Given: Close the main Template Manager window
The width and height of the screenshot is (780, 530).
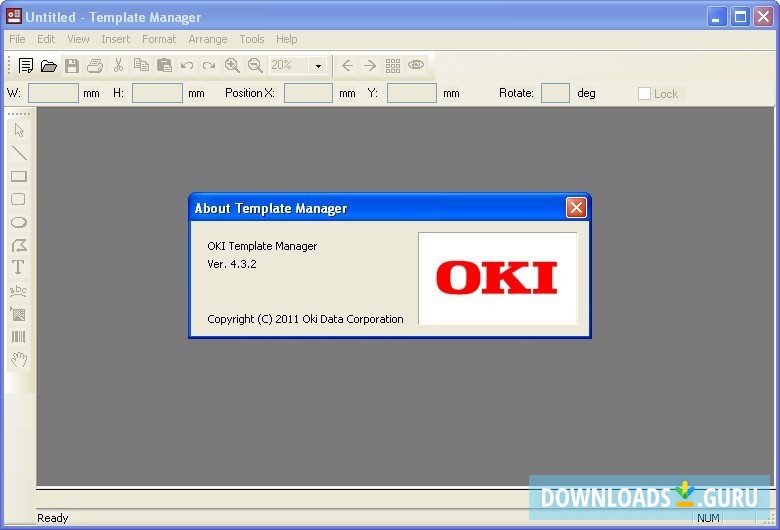Looking at the screenshot, I should coord(764,17).
